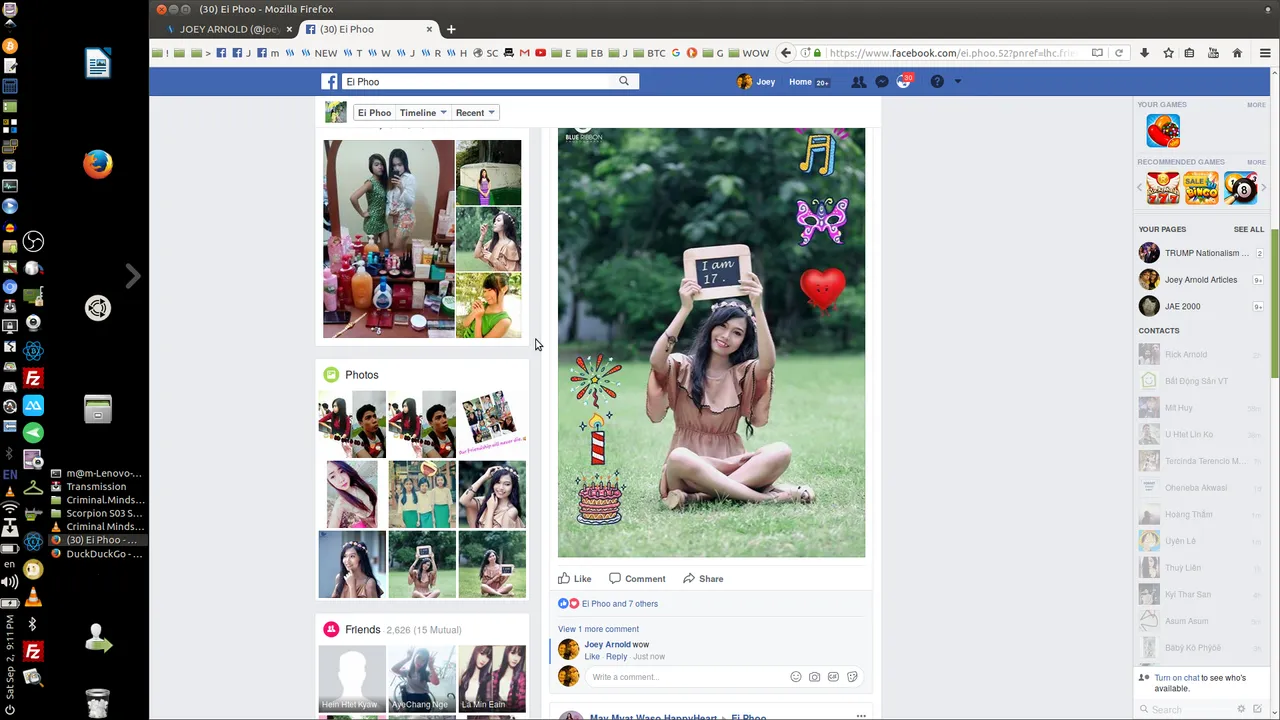Open the Friends section heading
Image resolution: width=1280 pixels, height=720 pixels.
(x=362, y=630)
